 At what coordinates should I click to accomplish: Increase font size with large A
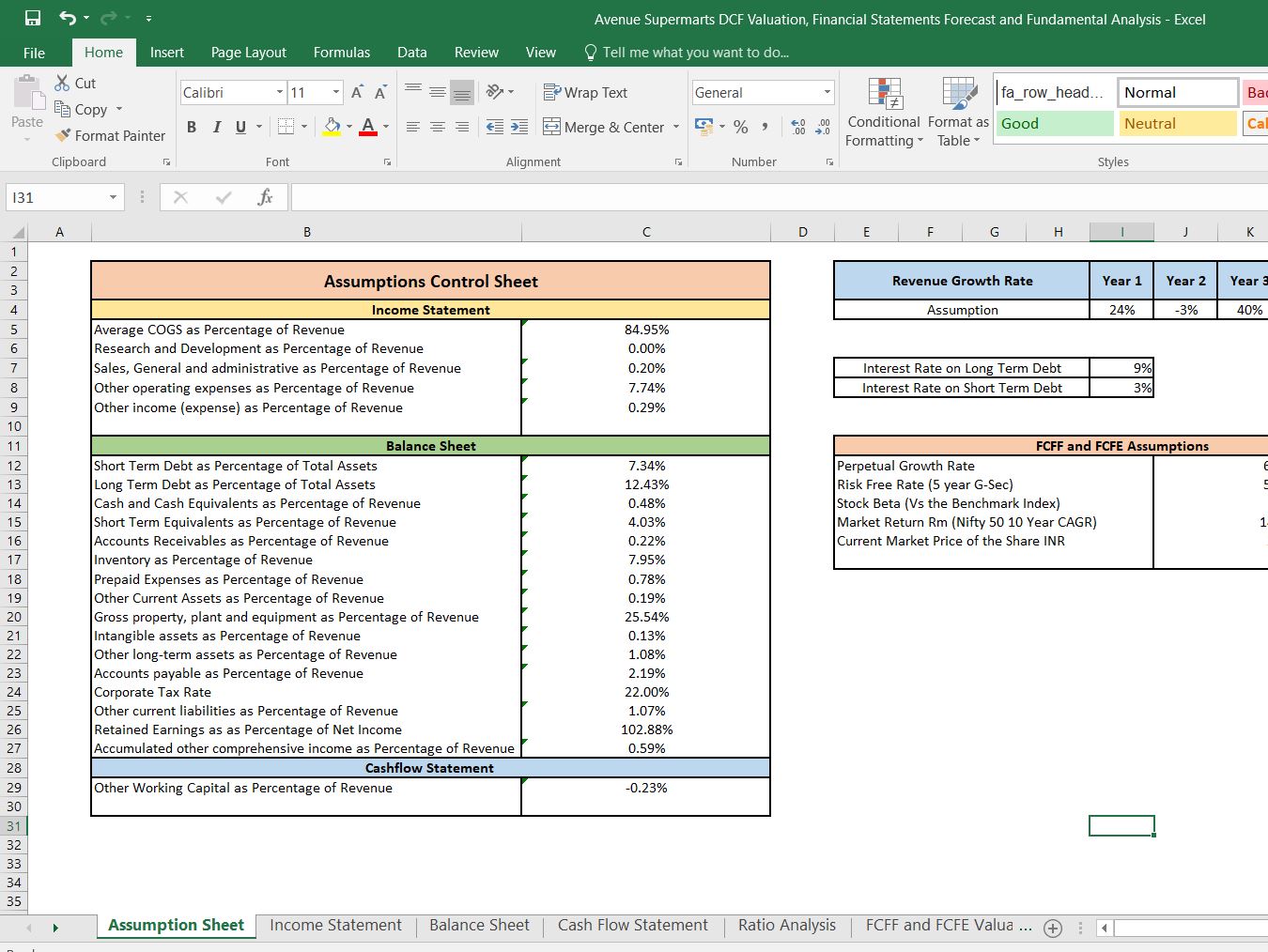click(357, 92)
